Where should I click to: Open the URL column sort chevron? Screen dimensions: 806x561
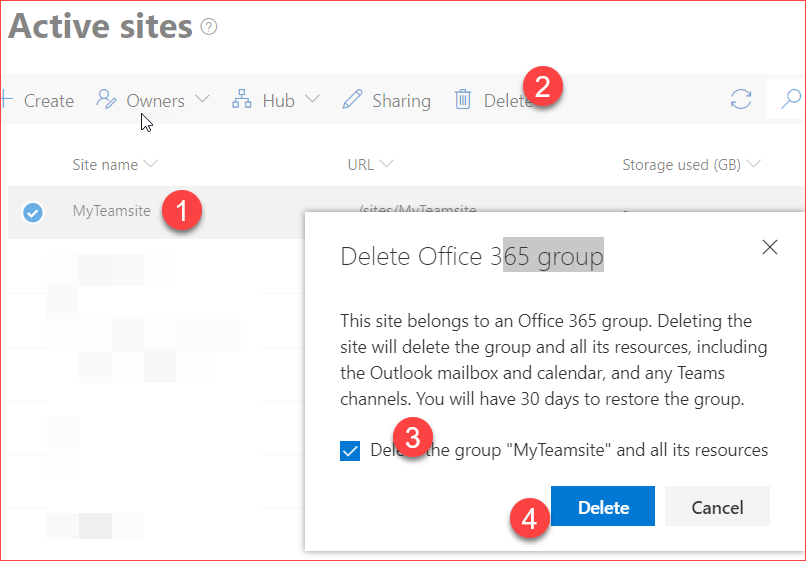(x=386, y=164)
